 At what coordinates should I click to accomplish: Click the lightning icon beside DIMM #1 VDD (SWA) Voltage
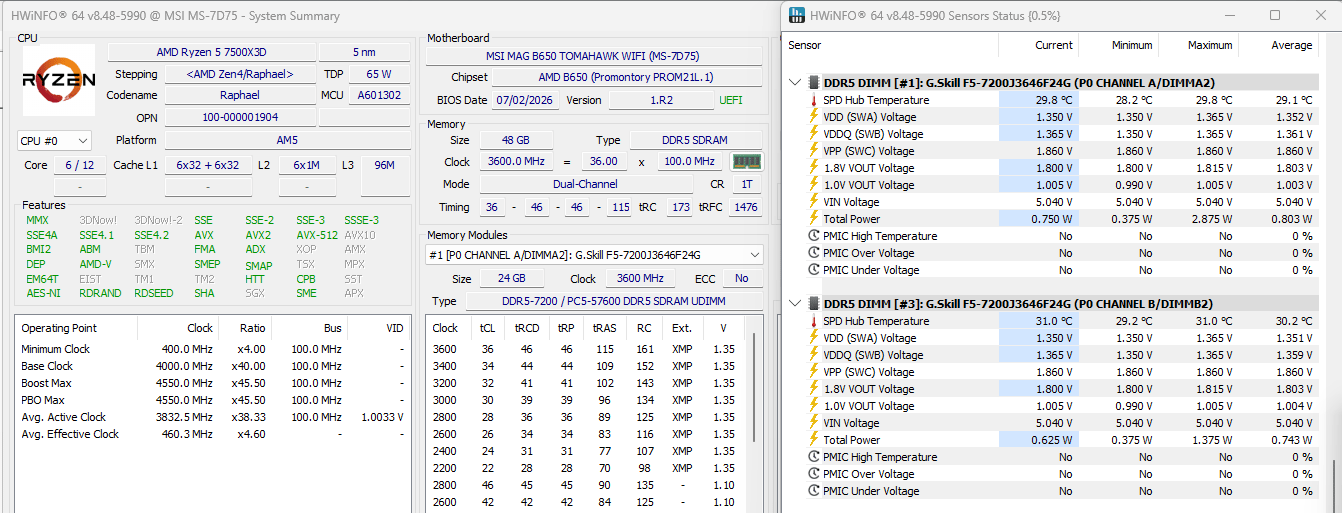[x=813, y=117]
